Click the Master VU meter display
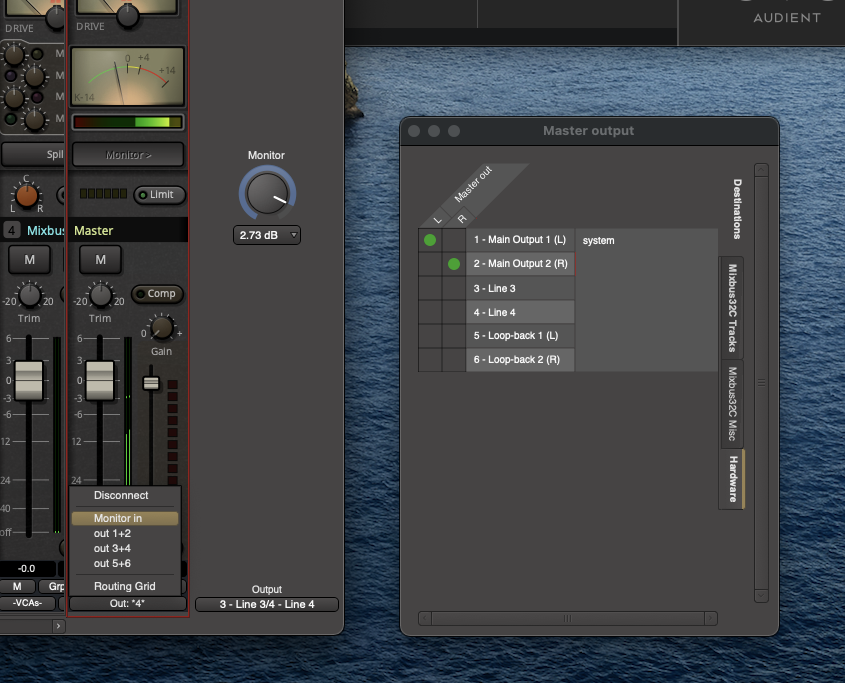The height and width of the screenshot is (683, 845). (128, 76)
